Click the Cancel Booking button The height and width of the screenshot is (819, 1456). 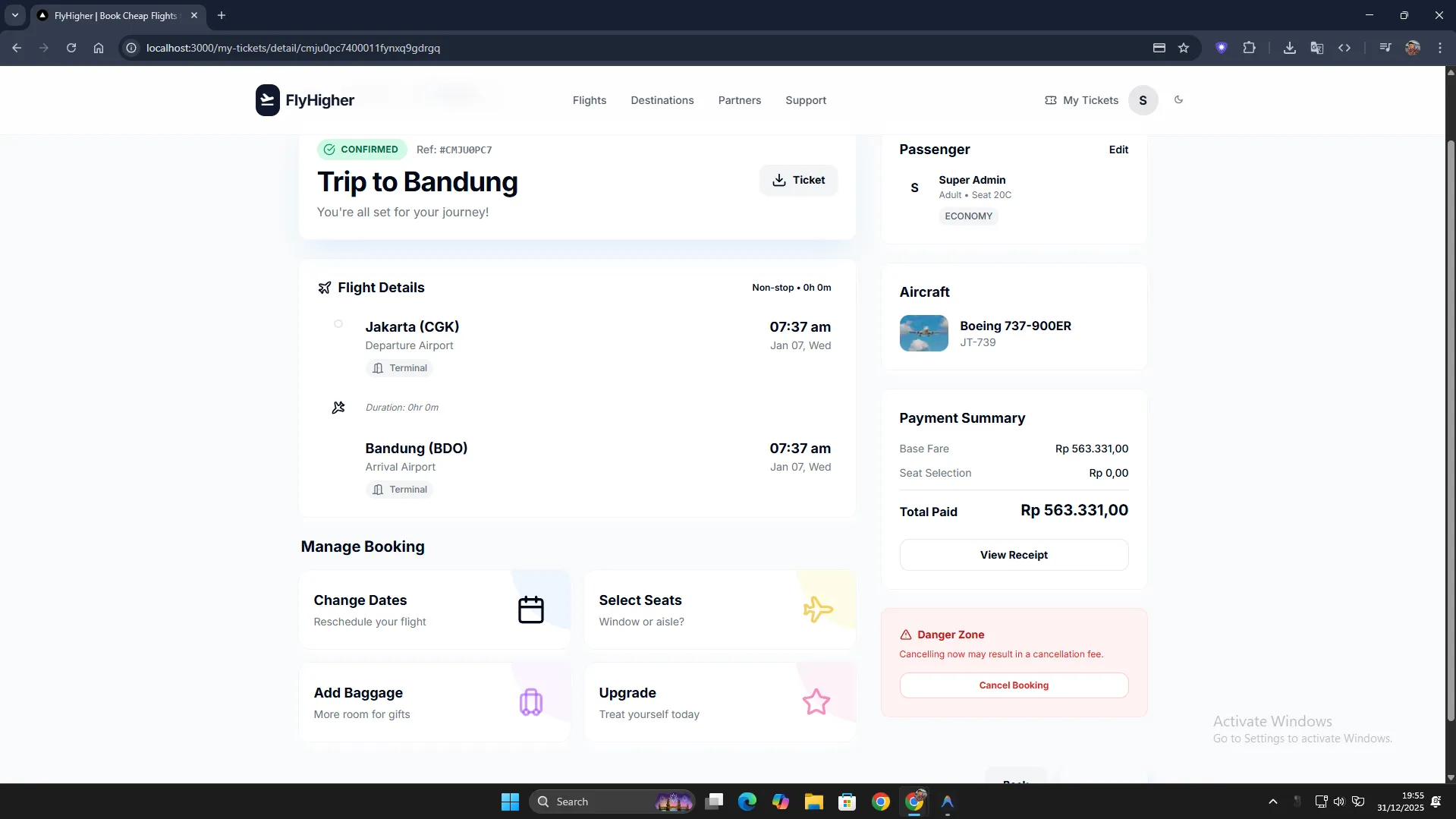coord(1013,685)
